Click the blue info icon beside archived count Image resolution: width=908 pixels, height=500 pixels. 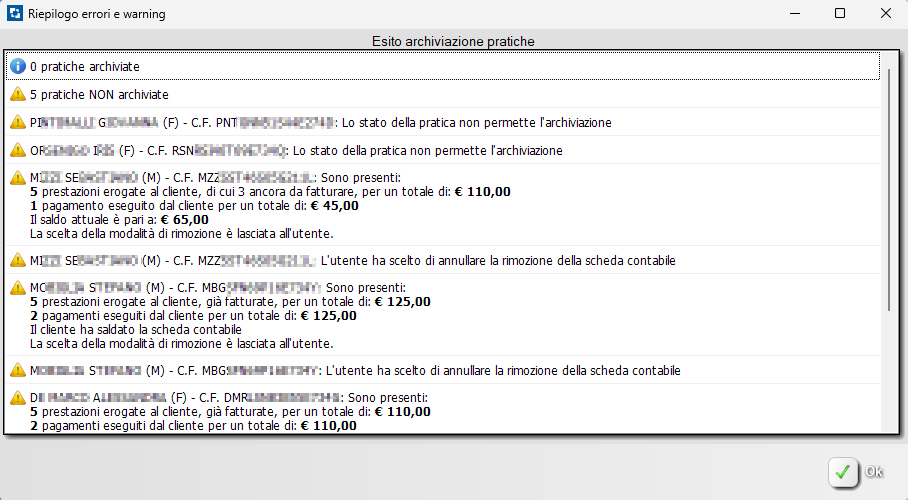tap(17, 66)
